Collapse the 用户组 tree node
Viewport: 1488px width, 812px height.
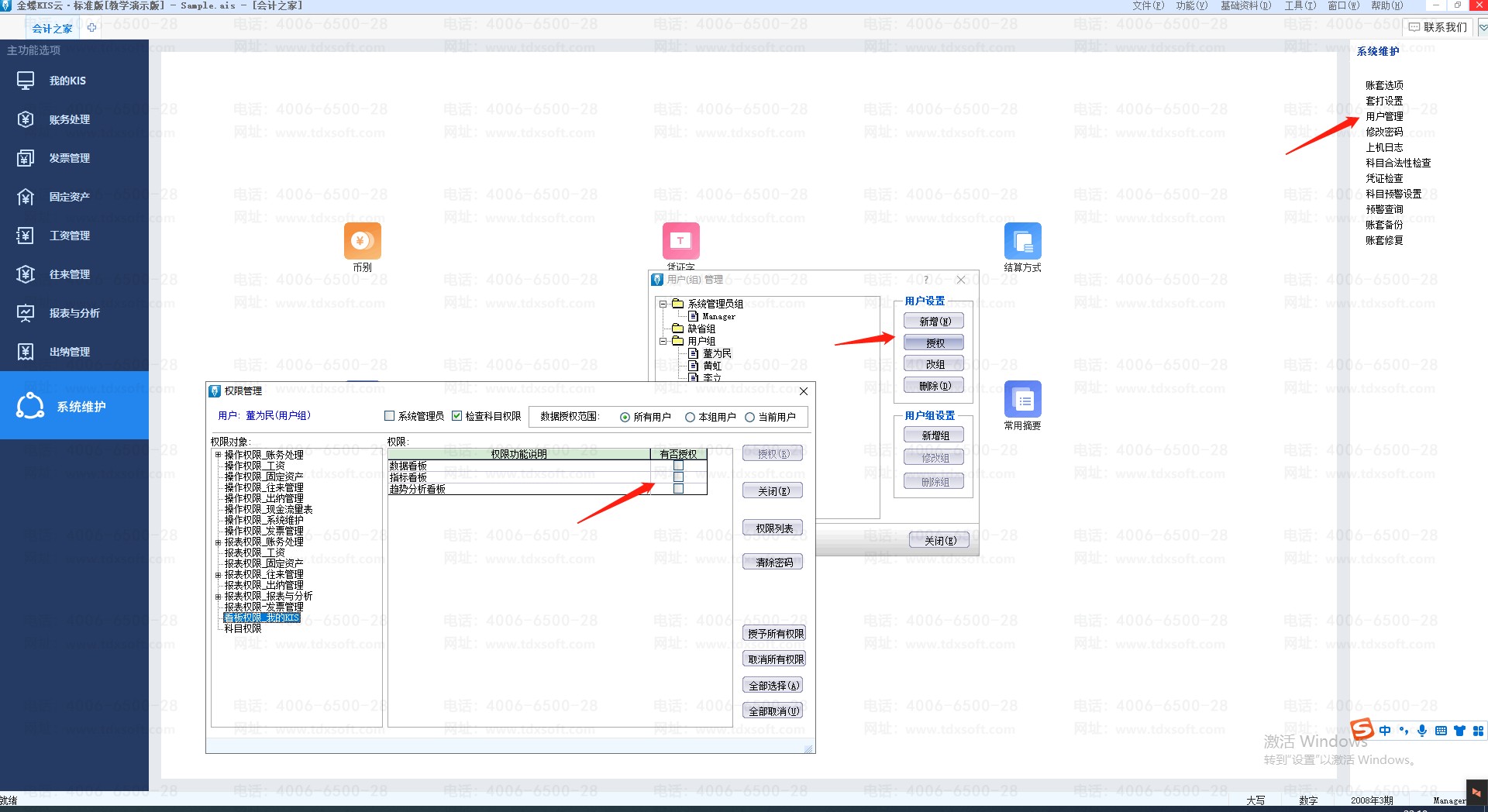click(x=663, y=341)
